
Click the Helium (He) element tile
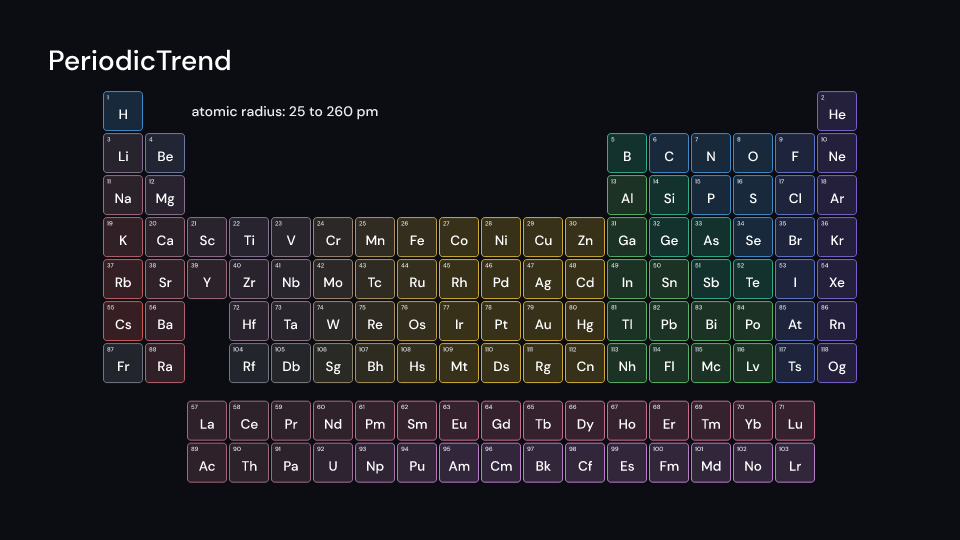[x=837, y=111]
